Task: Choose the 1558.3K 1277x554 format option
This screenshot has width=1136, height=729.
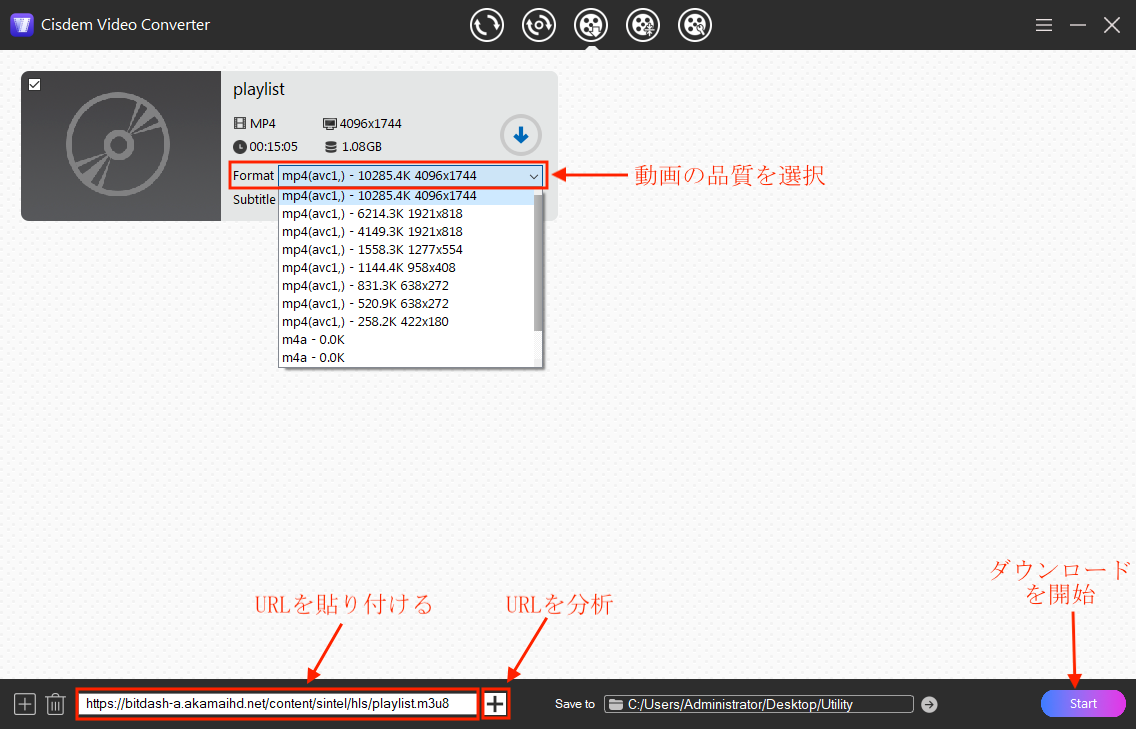Action: [x=372, y=250]
